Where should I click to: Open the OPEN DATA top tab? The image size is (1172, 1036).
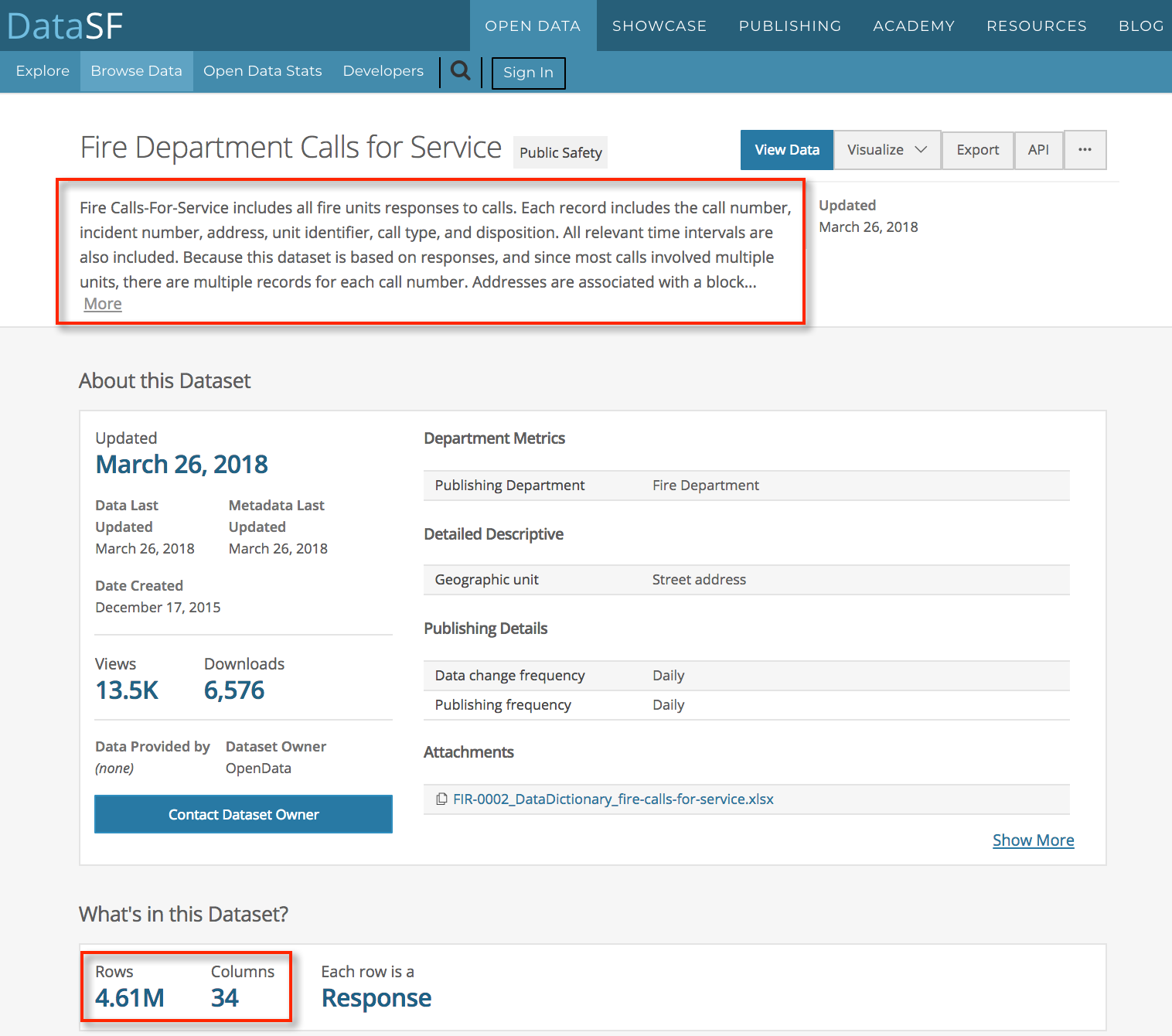533,26
